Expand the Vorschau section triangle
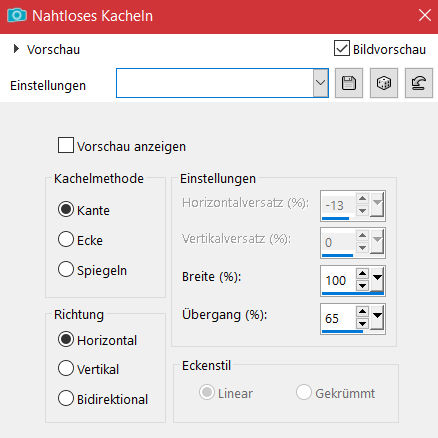Image resolution: width=438 pixels, height=438 pixels. (16, 49)
